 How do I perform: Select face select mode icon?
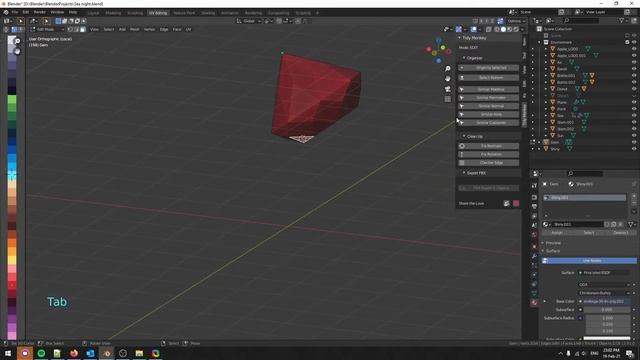[83, 29]
